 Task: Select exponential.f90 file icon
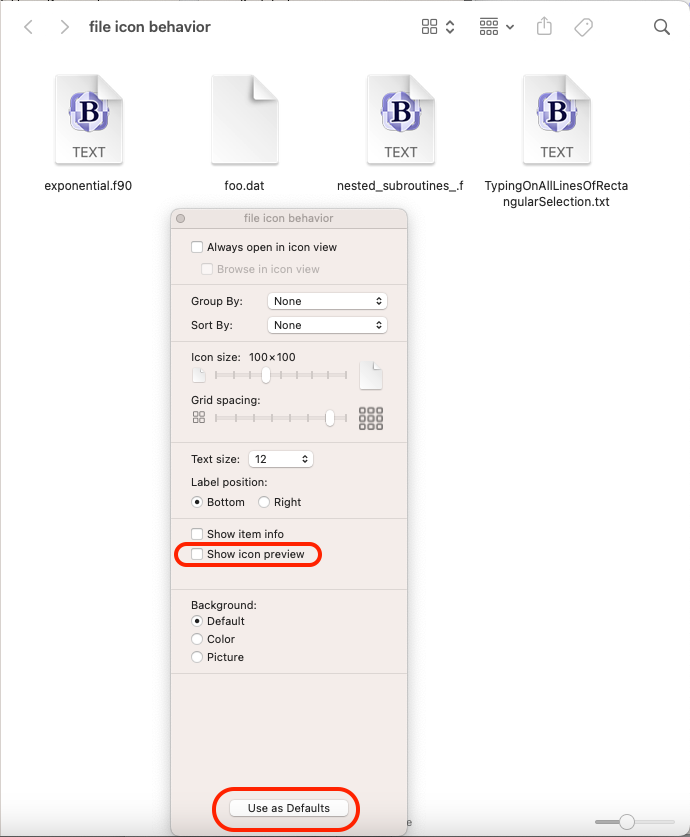pos(89,119)
